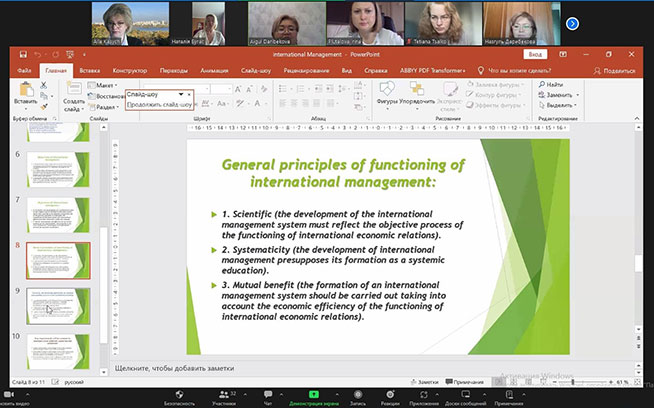Open Zoom Безопасность security options
654x408 pixels.
[x=179, y=398]
